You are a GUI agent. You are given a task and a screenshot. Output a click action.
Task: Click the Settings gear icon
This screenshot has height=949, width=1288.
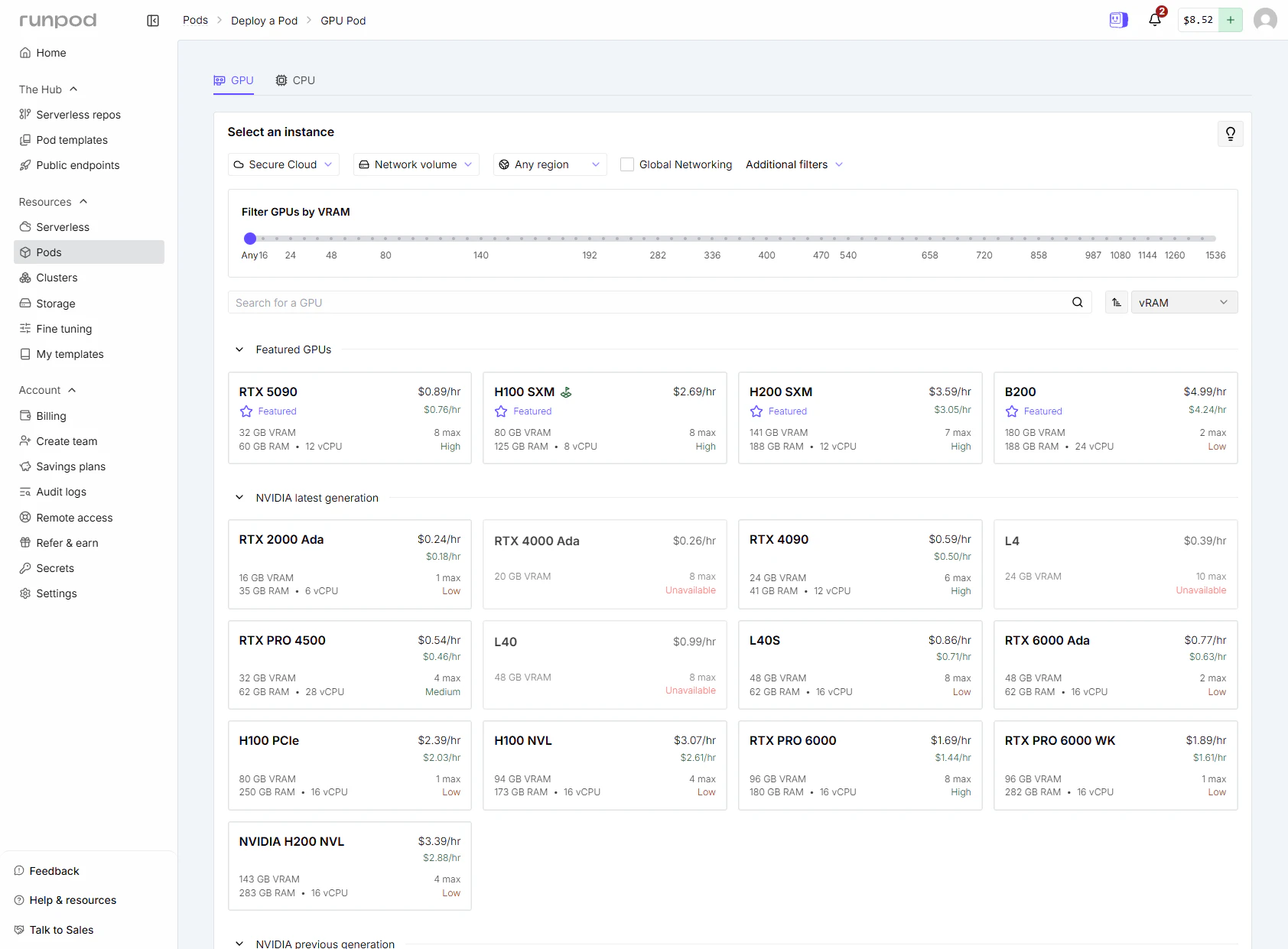(x=25, y=593)
